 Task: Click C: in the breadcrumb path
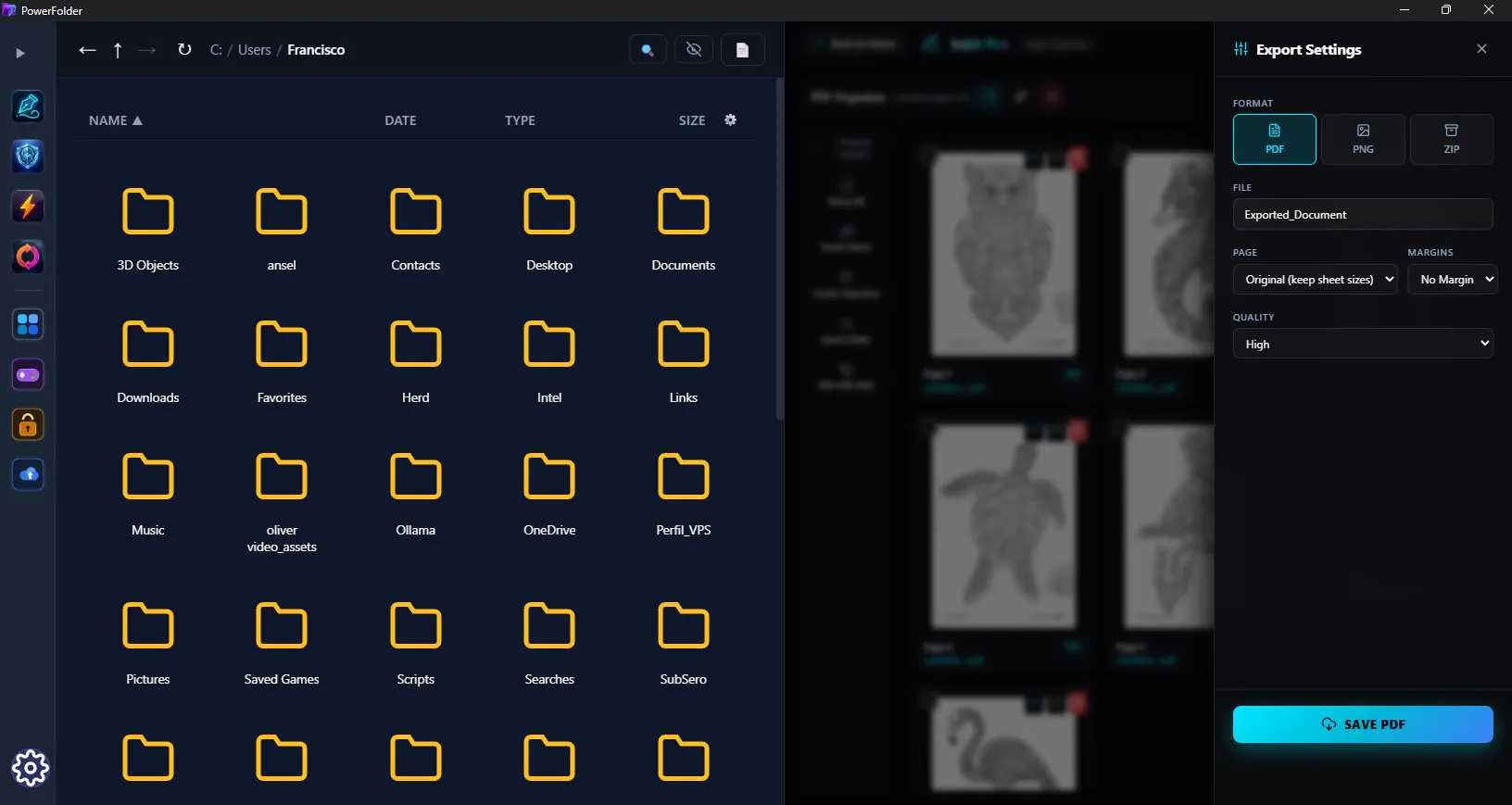point(216,50)
